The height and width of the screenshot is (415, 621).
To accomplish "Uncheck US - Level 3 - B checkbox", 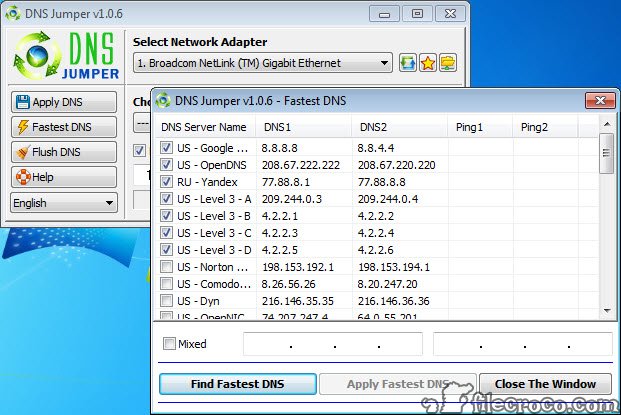I will tap(166, 216).
